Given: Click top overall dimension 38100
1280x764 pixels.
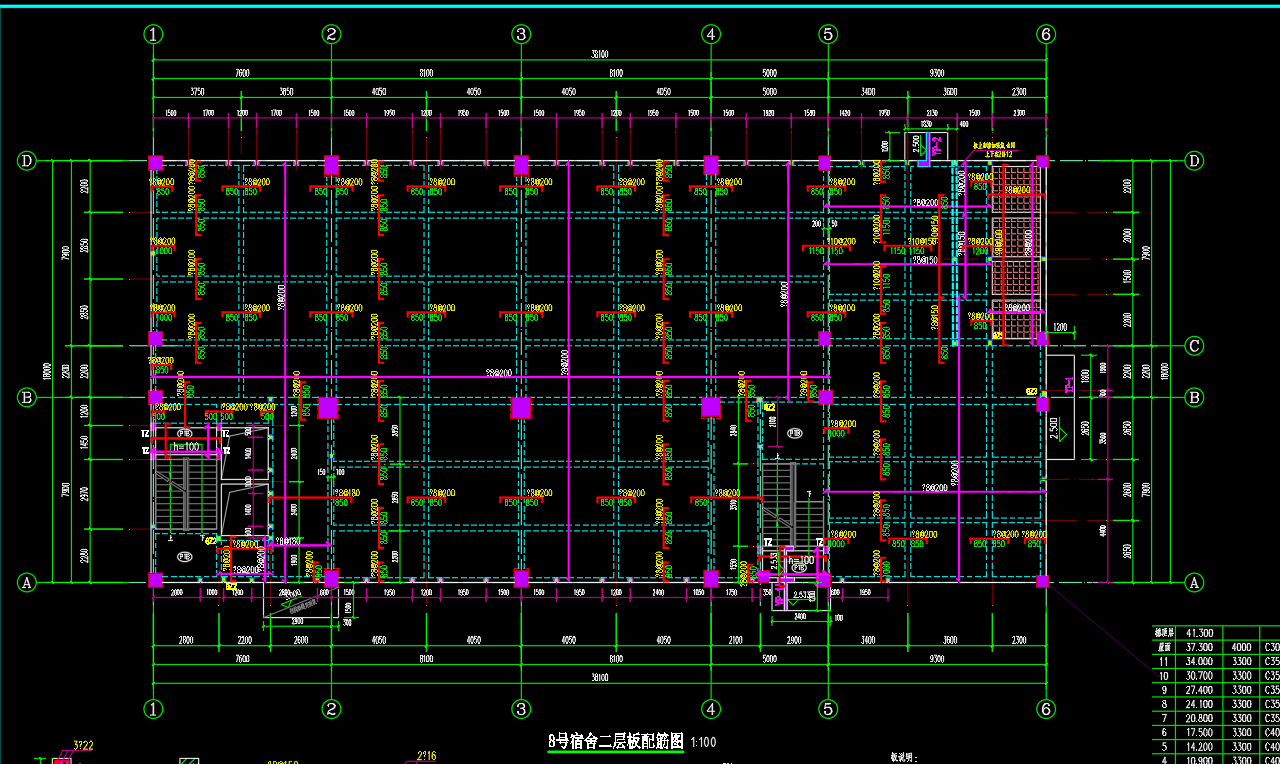Looking at the screenshot, I should 599,55.
